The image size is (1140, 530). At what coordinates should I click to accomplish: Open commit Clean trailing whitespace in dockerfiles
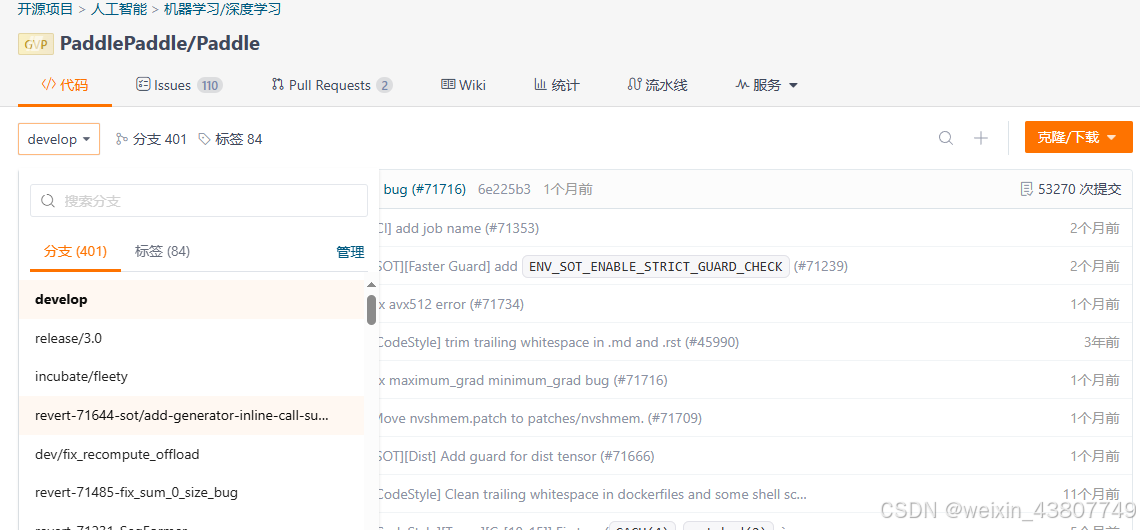click(x=593, y=494)
